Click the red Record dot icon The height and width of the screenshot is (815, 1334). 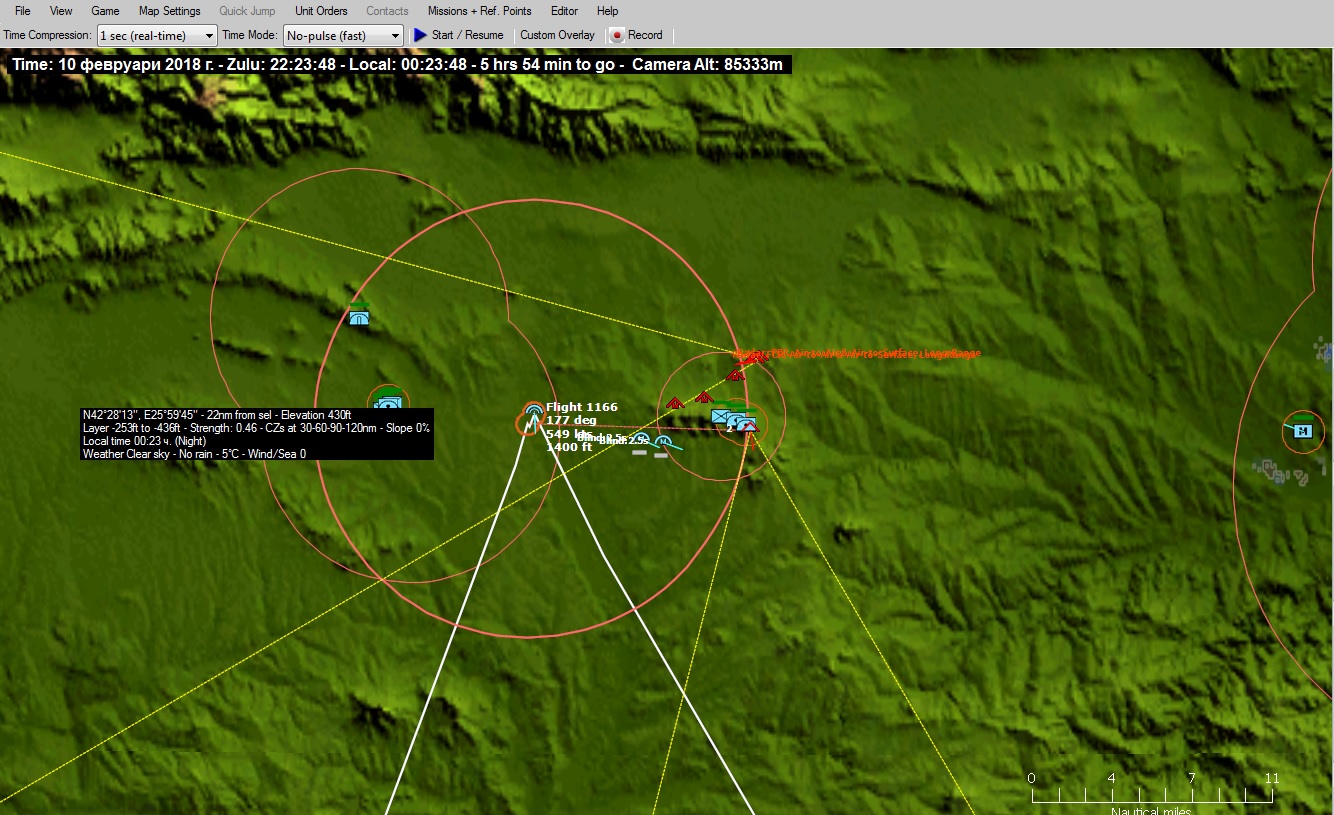coord(617,35)
